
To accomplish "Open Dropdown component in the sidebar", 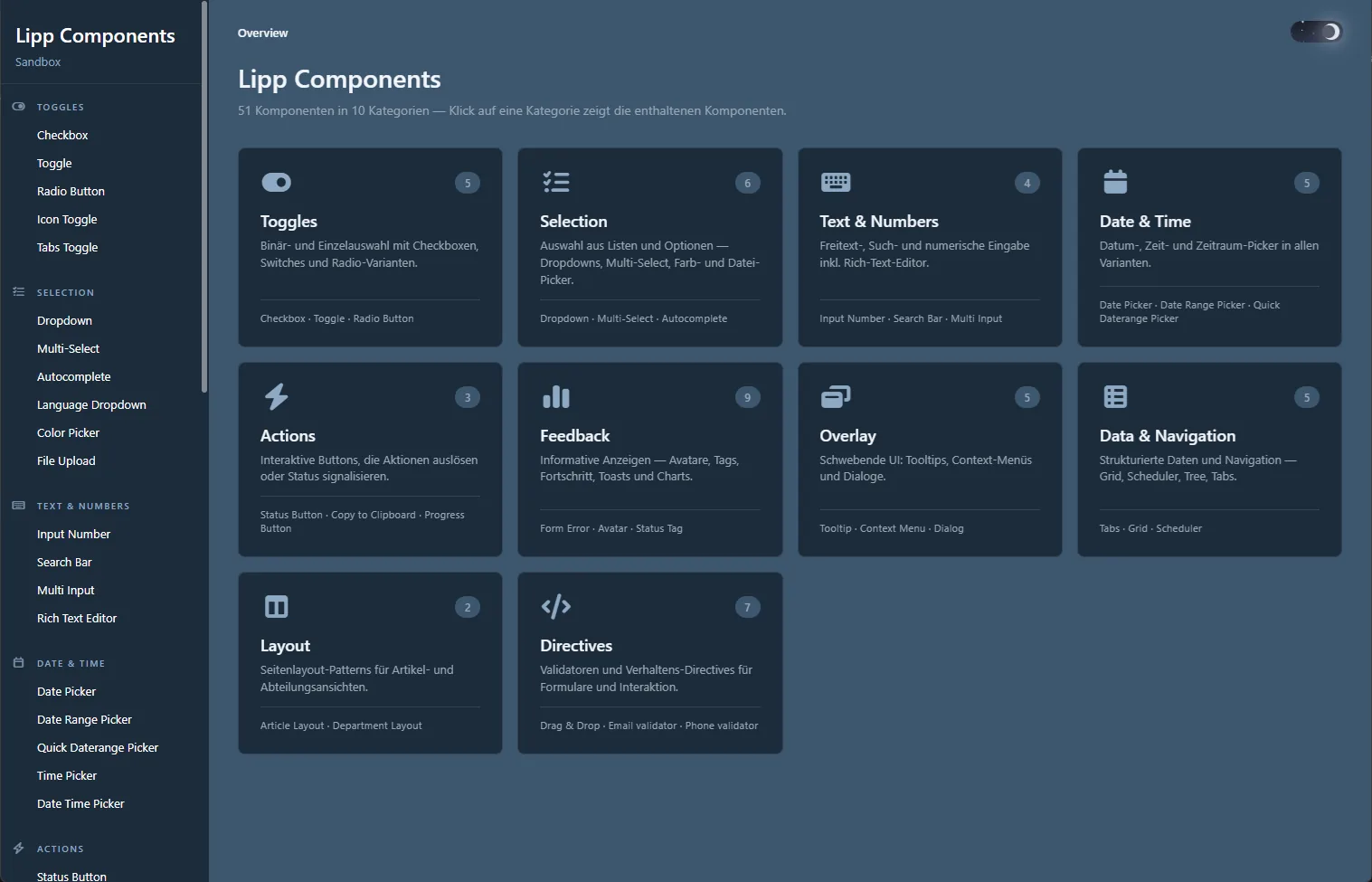I will (x=64, y=320).
